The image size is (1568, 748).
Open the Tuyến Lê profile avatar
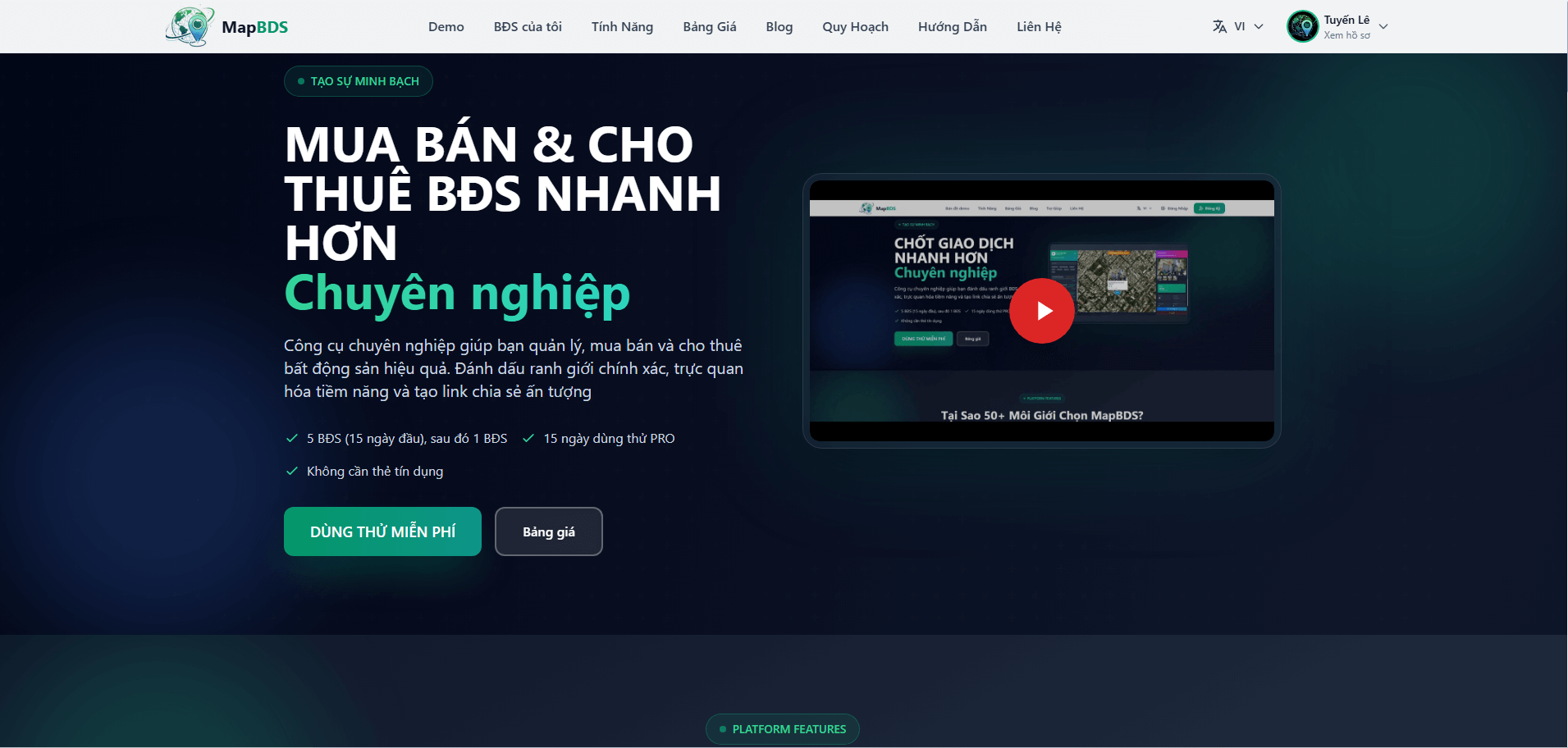click(x=1302, y=26)
